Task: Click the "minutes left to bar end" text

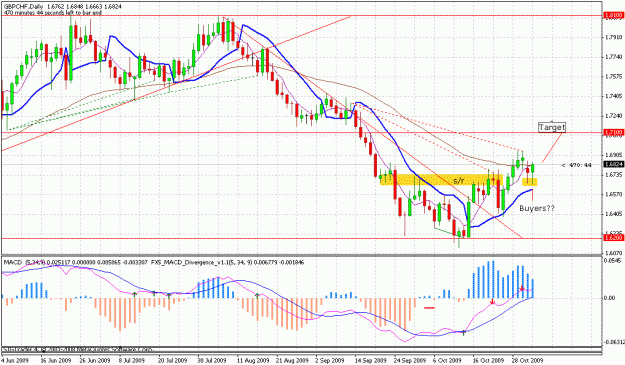Action: [53, 13]
